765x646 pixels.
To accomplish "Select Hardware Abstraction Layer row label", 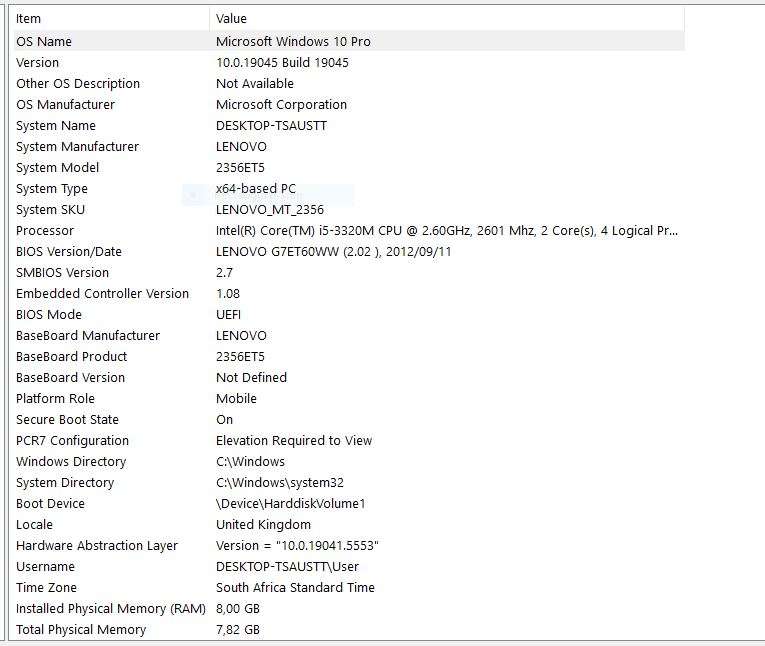I will [x=97, y=545].
